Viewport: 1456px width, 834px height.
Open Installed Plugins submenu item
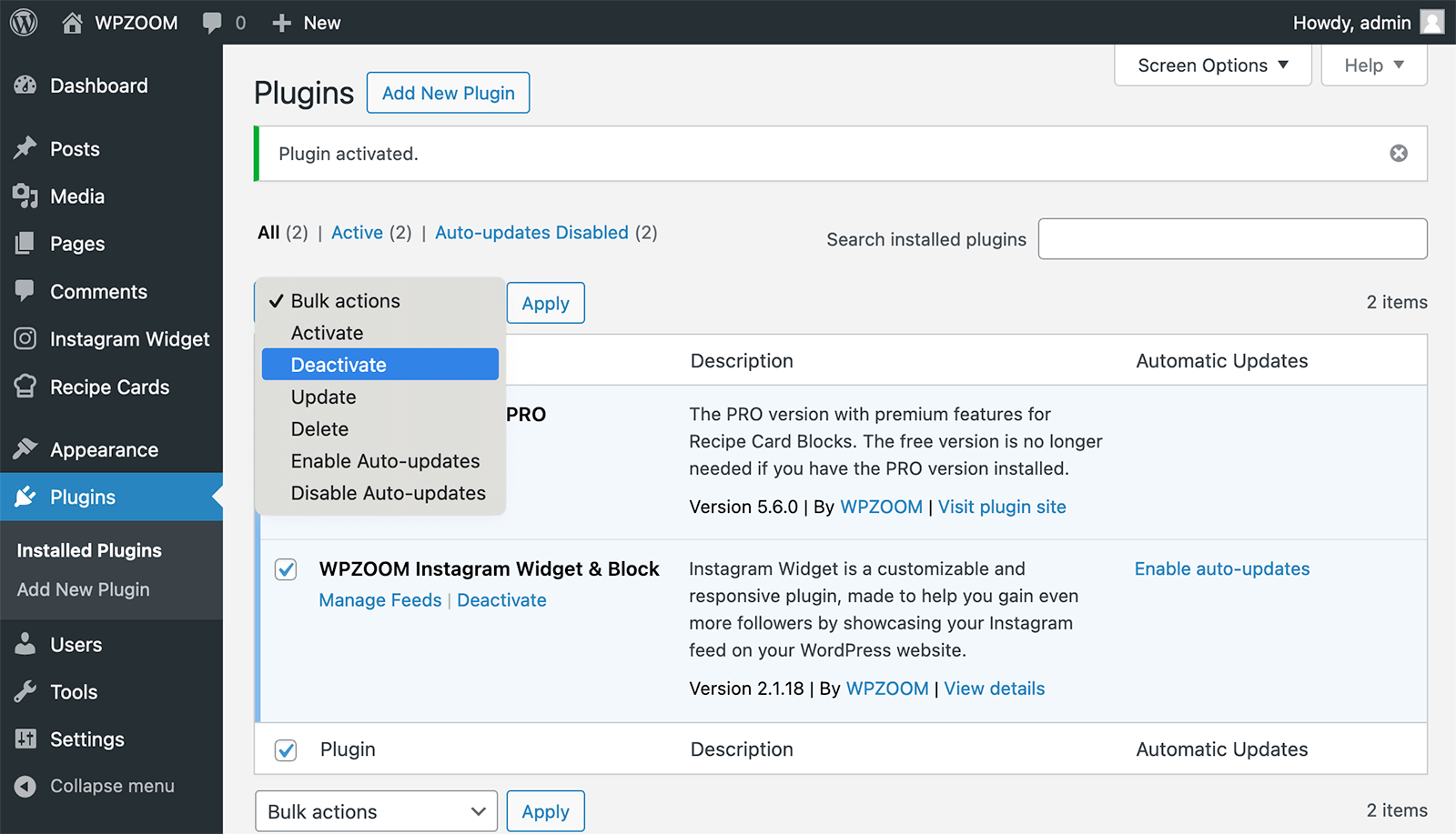(x=89, y=550)
